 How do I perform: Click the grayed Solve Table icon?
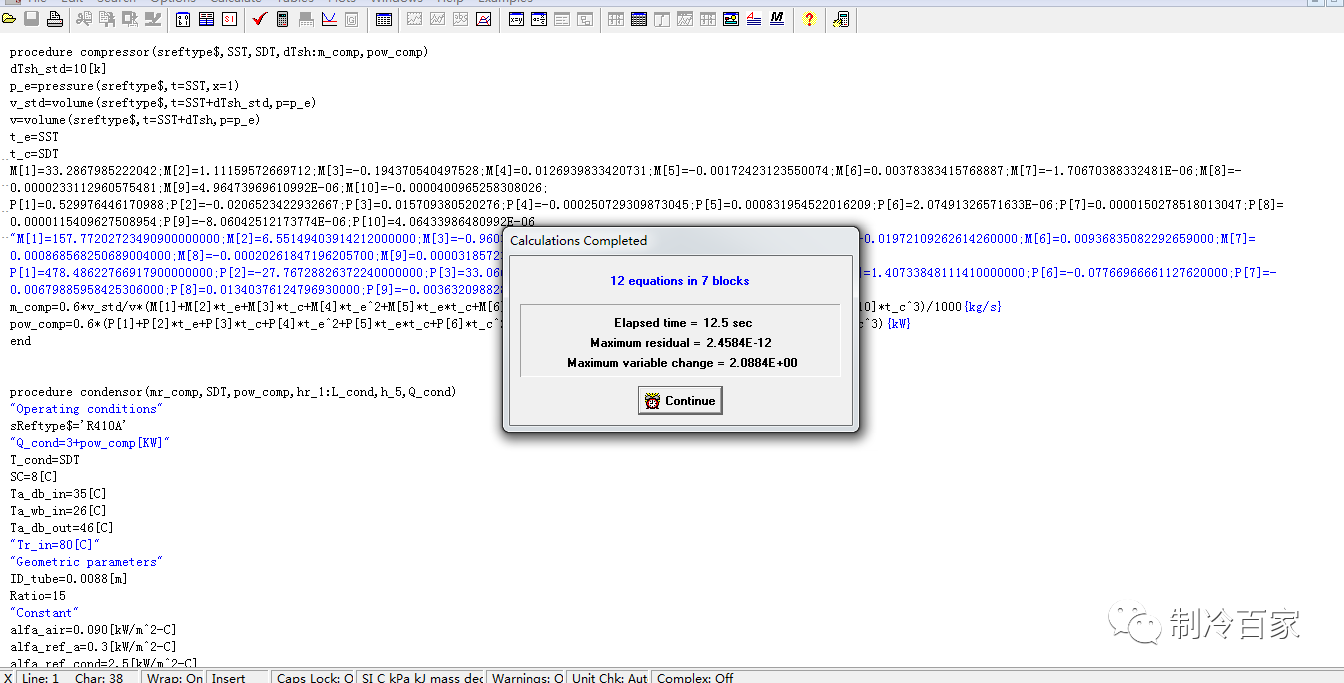tap(305, 19)
